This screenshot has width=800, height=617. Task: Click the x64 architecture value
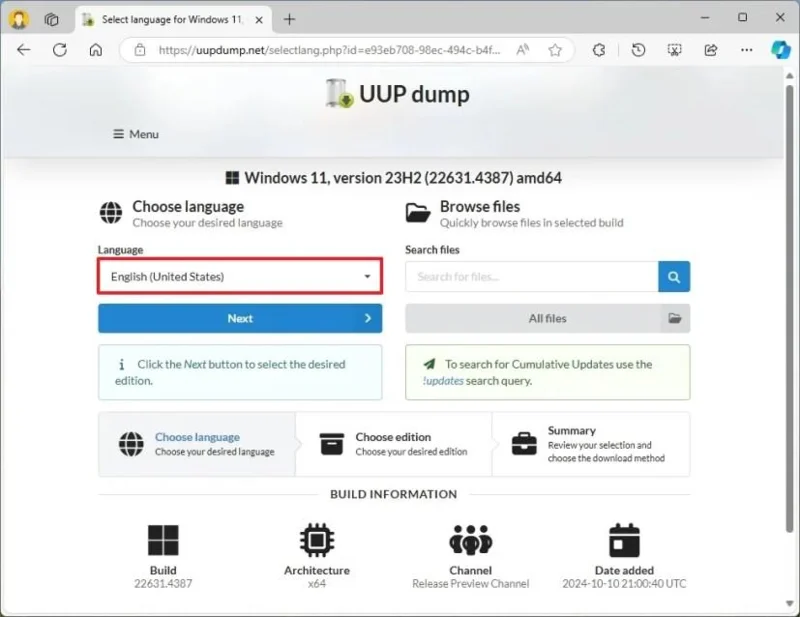pos(317,583)
